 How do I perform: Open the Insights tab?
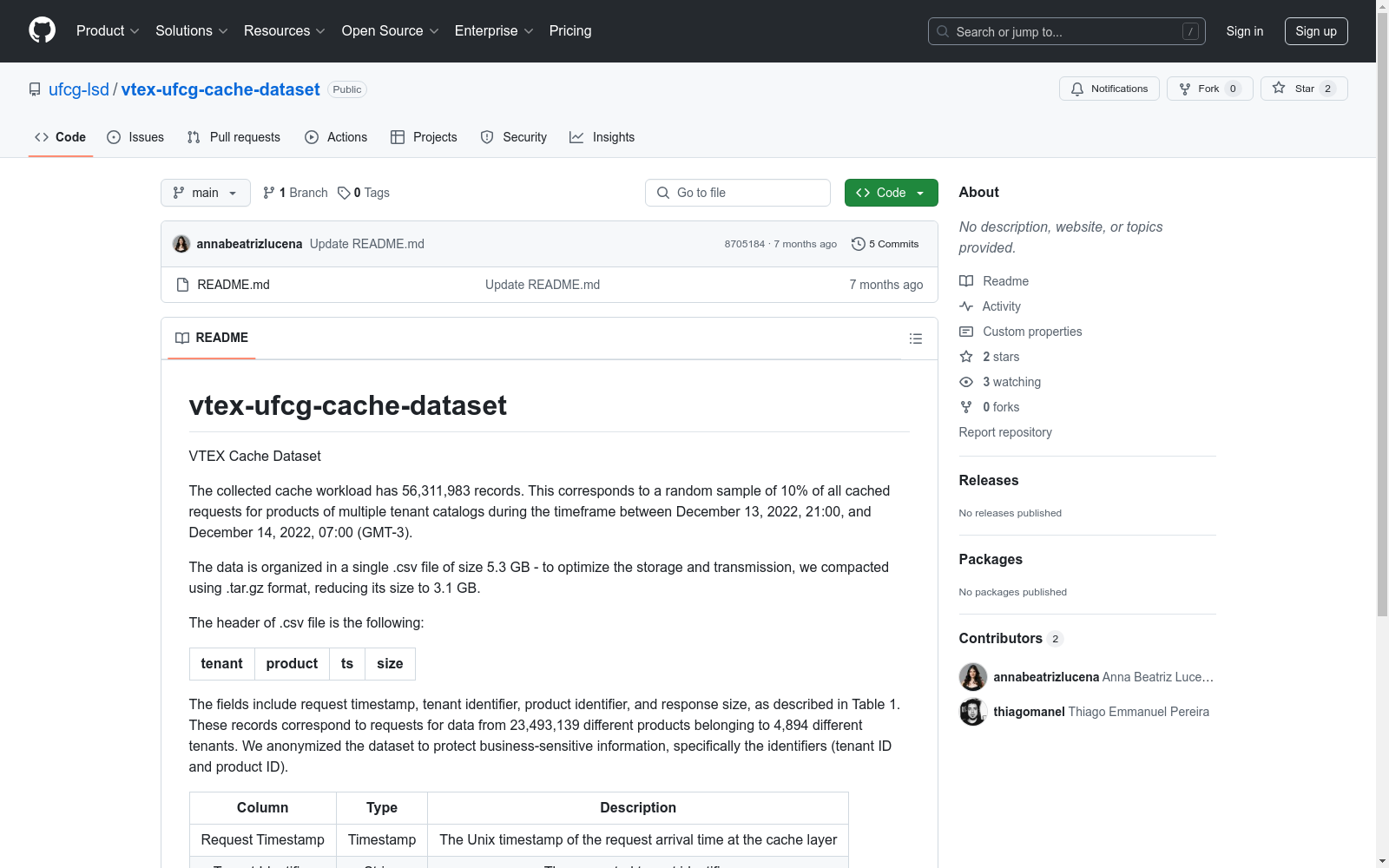pyautogui.click(x=602, y=137)
